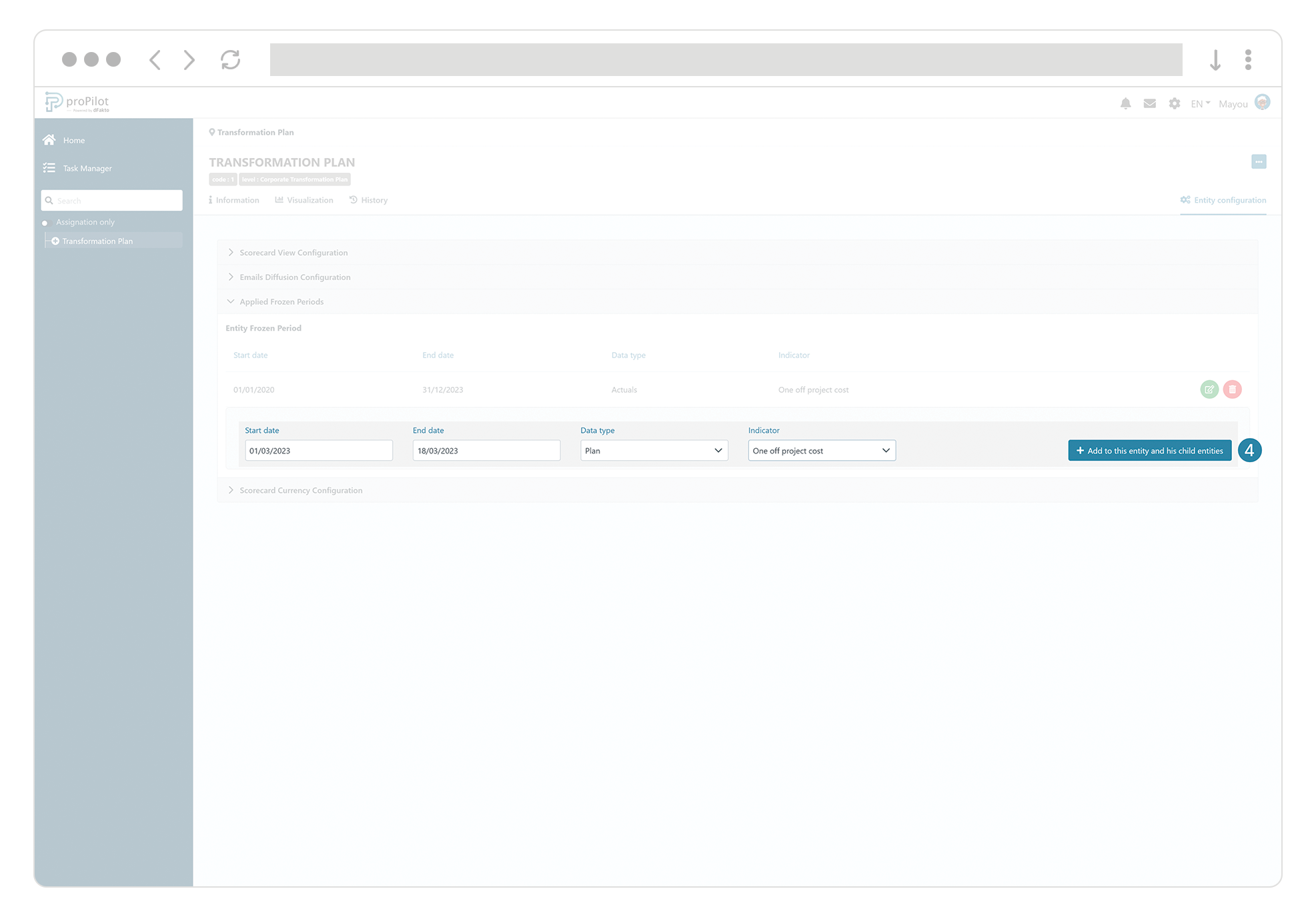Click the red delete frozen period icon
This screenshot has width=1316, height=923.
1232,389
